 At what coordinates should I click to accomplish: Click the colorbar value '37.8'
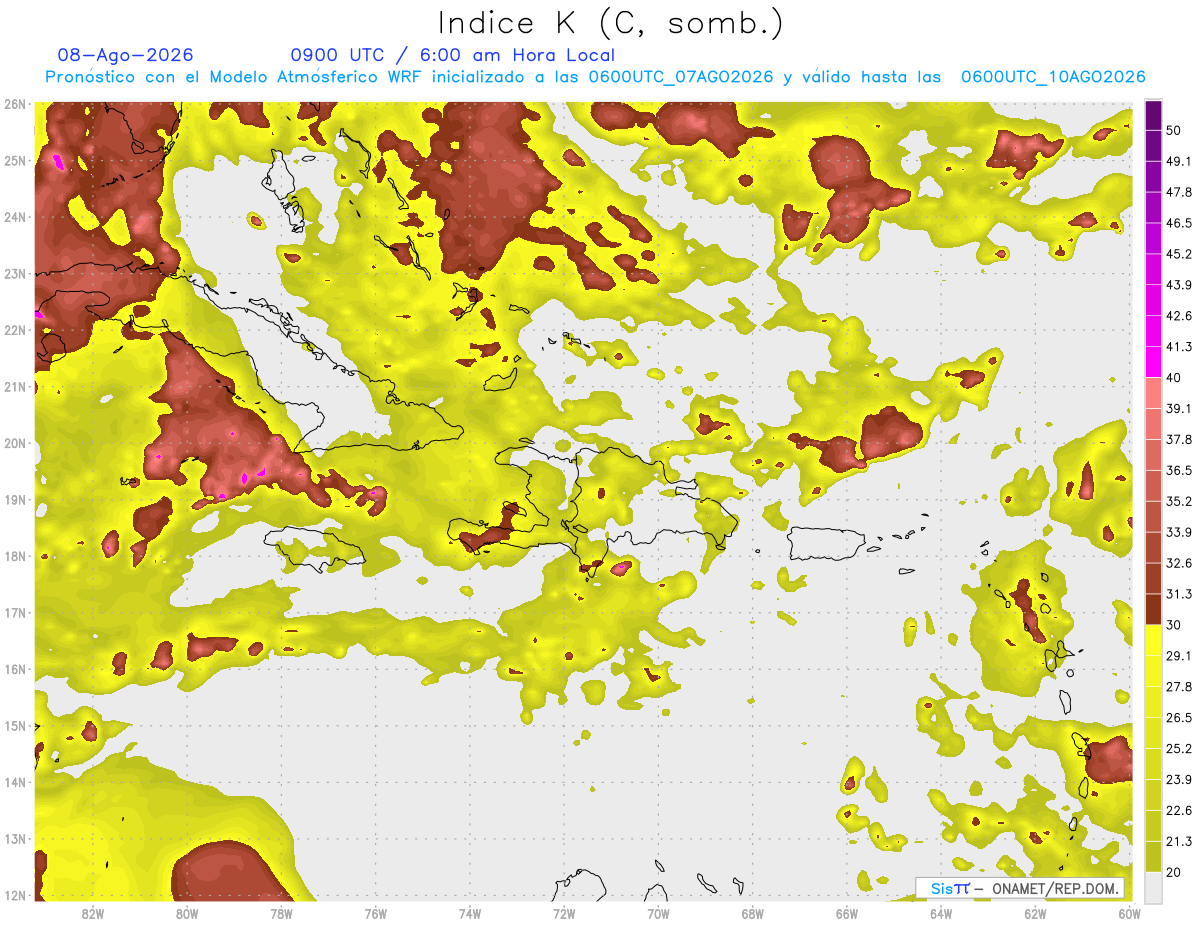pyautogui.click(x=1179, y=439)
